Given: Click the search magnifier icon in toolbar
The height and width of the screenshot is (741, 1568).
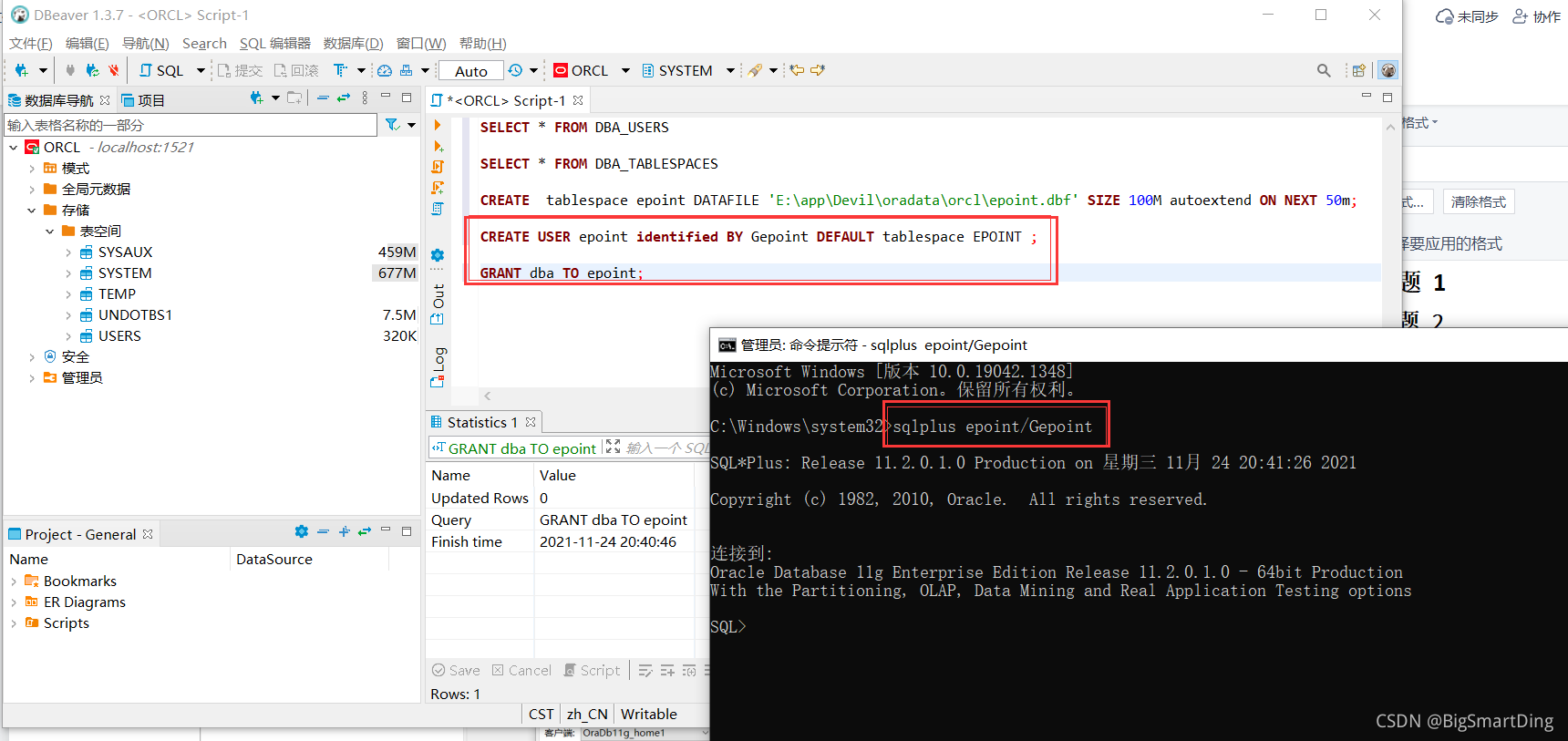Looking at the screenshot, I should [x=1324, y=70].
